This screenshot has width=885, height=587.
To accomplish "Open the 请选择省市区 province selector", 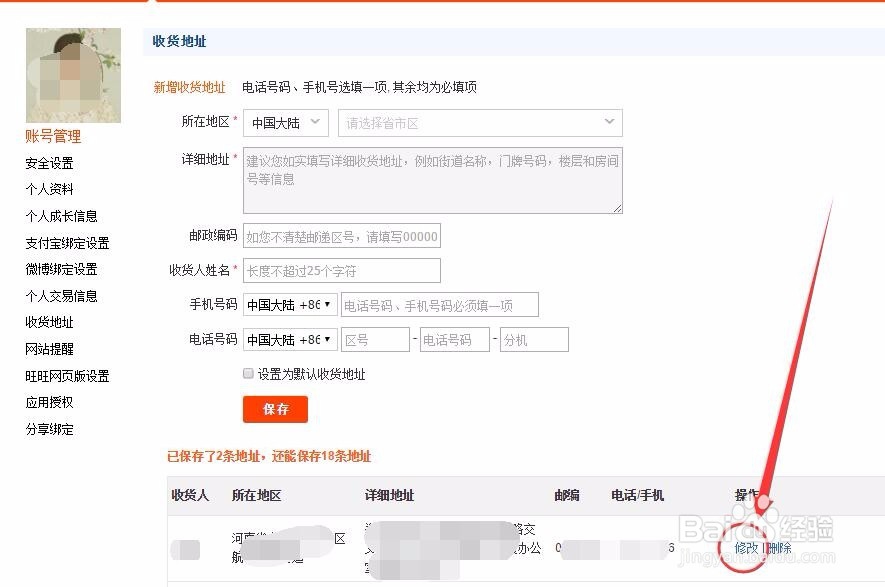I will click(x=480, y=123).
